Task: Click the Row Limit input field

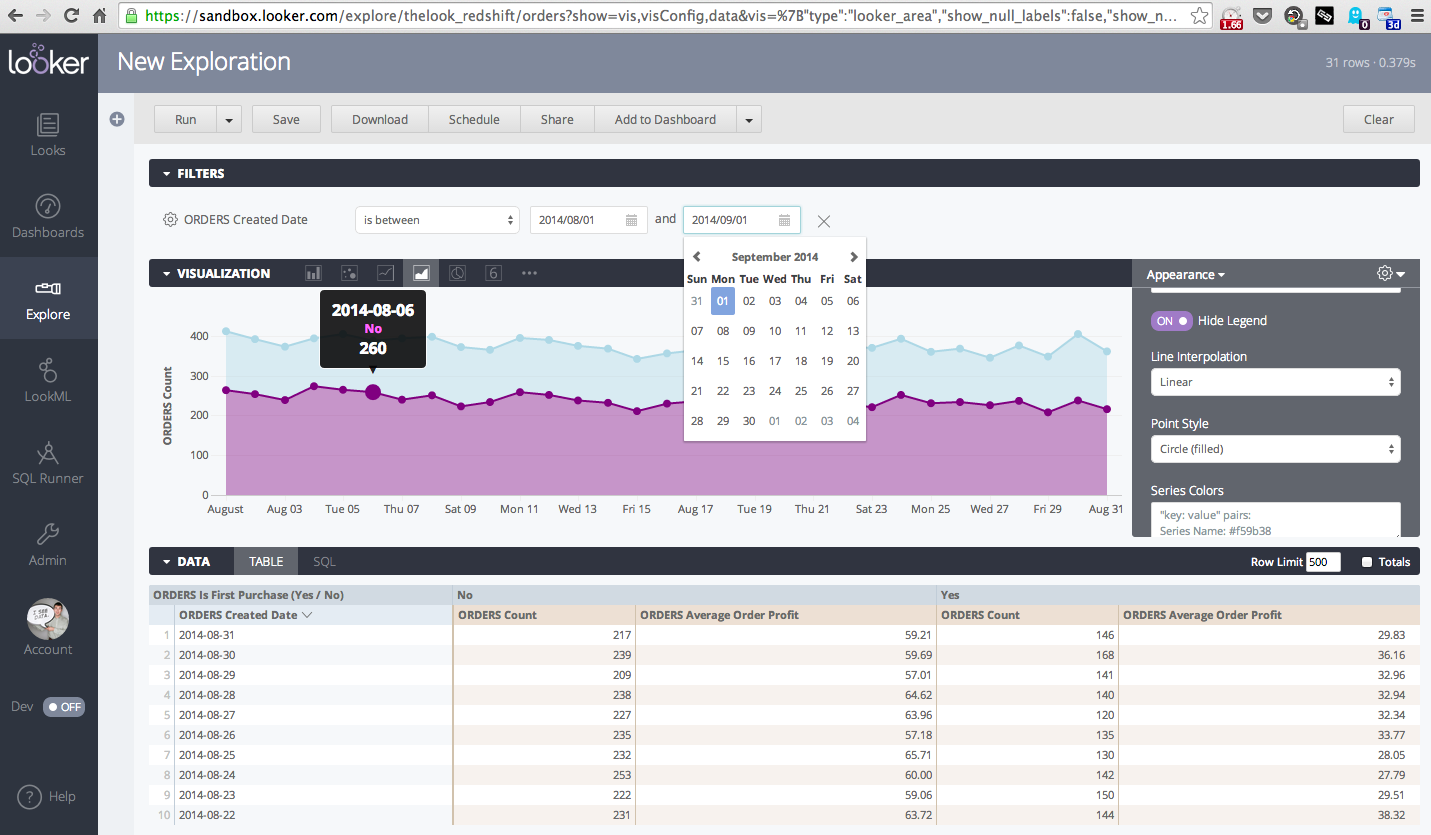Action: pyautogui.click(x=1322, y=562)
